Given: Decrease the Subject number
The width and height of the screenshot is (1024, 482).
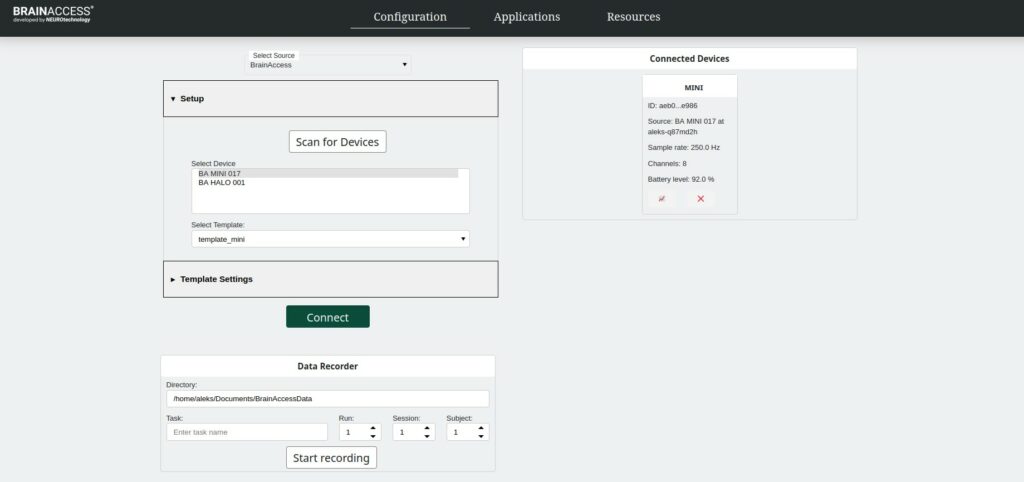Looking at the screenshot, I should tap(481, 436).
